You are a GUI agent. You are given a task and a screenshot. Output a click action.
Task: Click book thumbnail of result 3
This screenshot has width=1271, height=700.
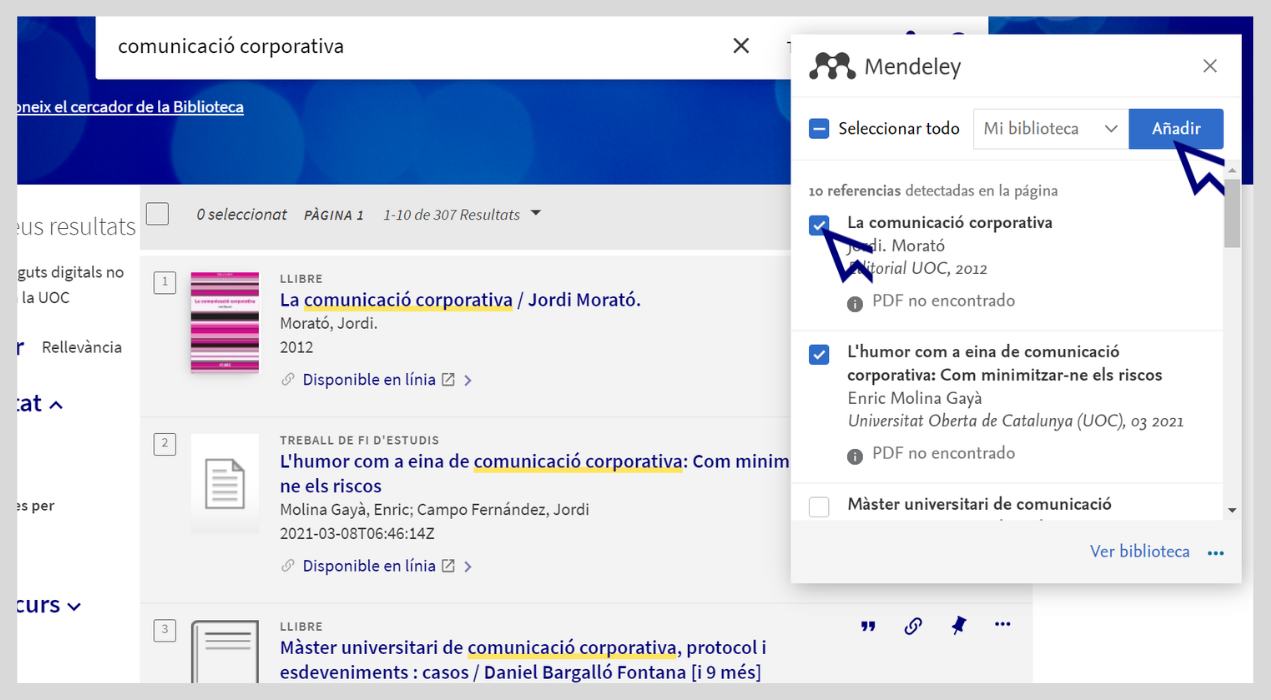[225, 652]
